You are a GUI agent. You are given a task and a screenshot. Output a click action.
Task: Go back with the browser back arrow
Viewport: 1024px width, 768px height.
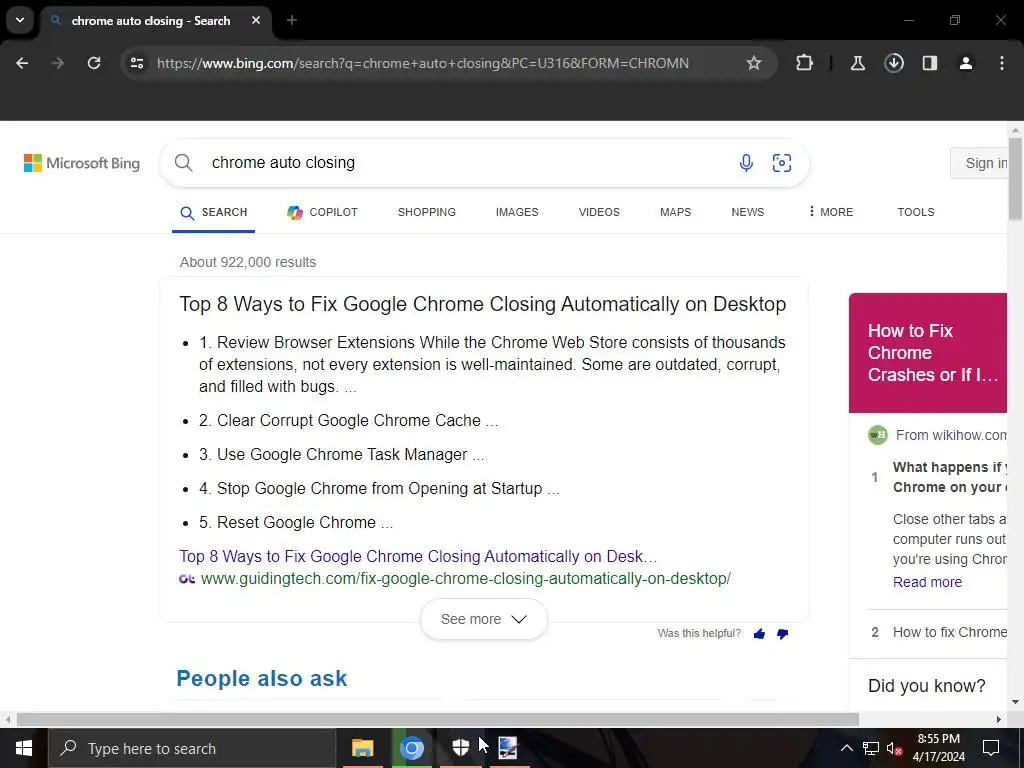click(22, 63)
